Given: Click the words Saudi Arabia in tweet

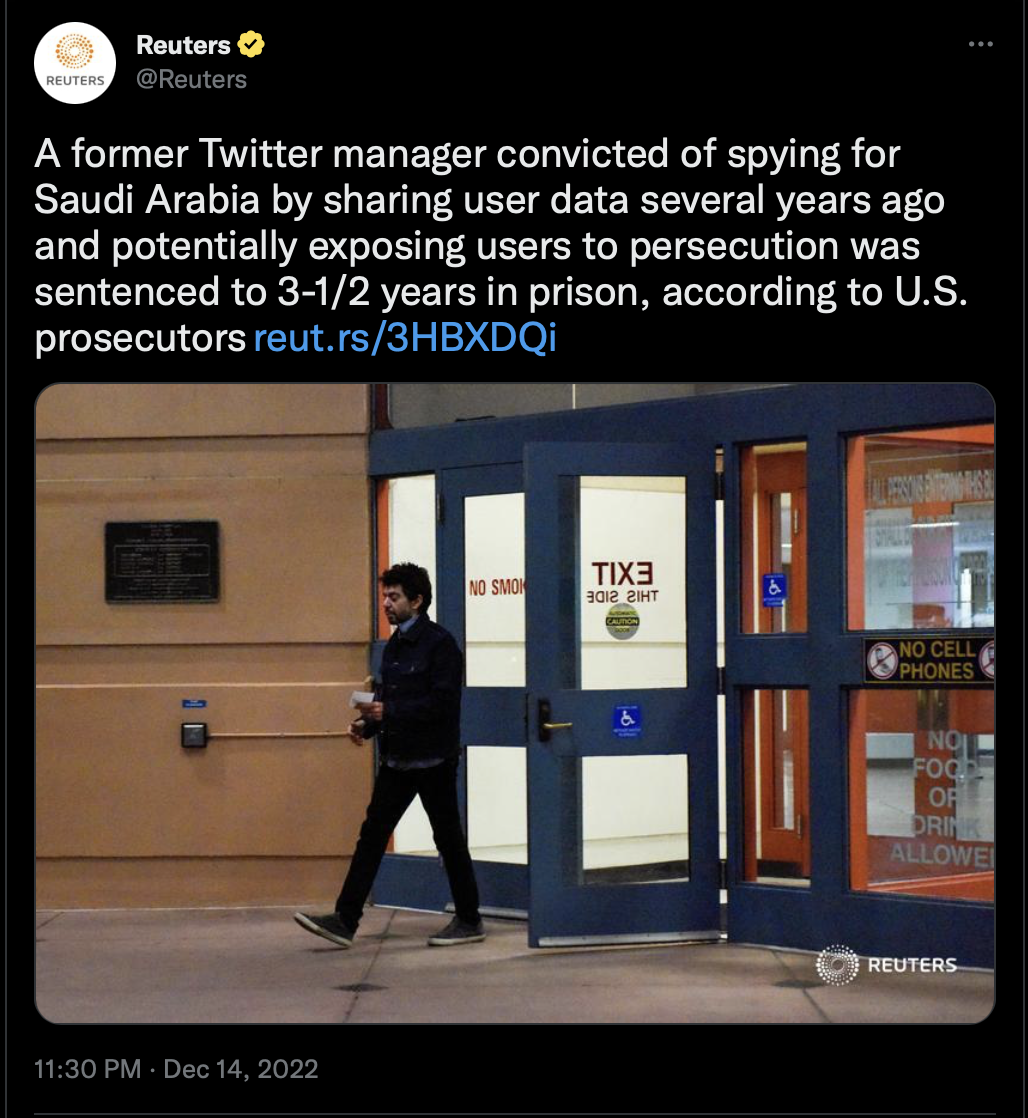Looking at the screenshot, I should point(147,200).
